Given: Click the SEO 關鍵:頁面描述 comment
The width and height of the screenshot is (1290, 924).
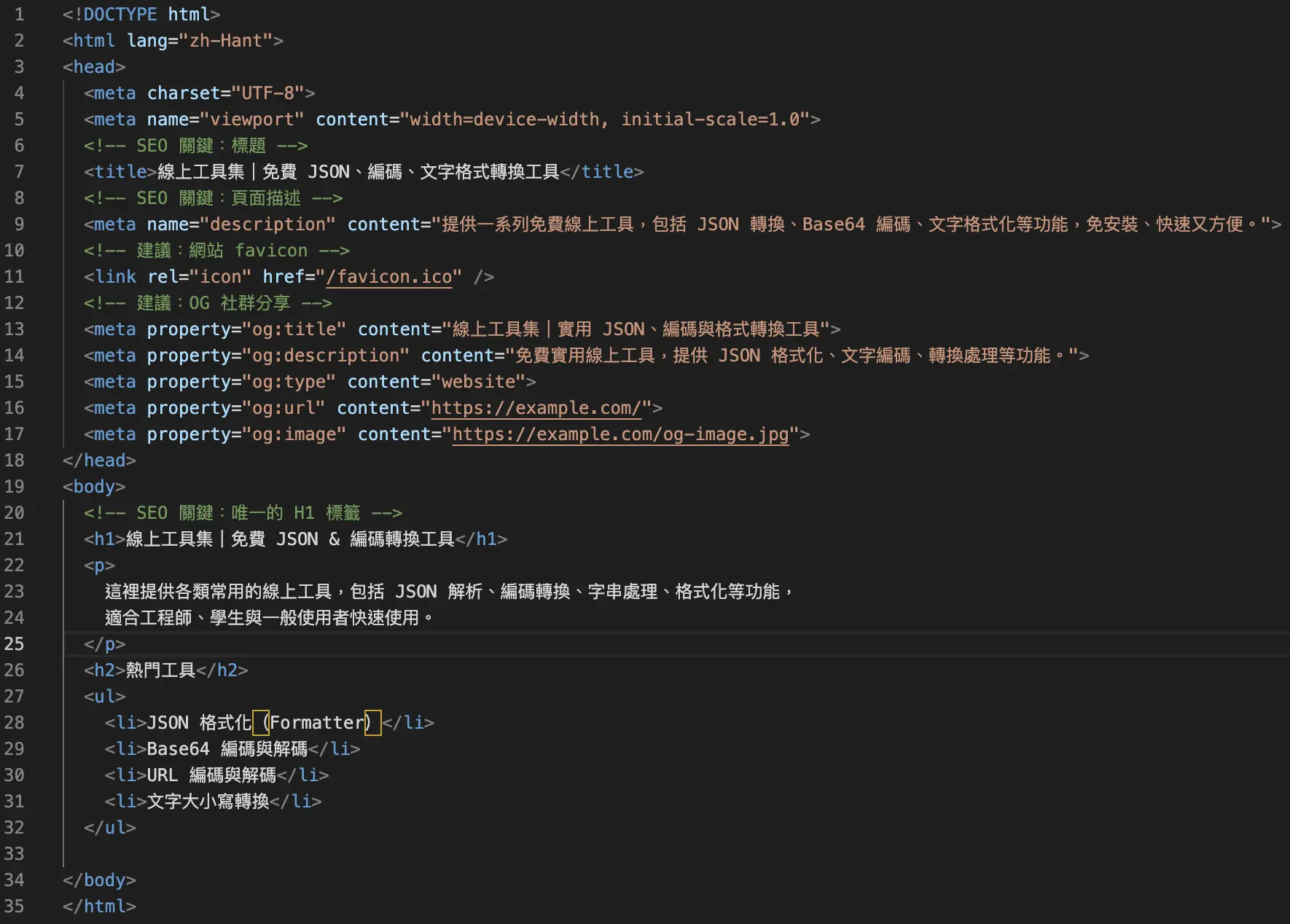Looking at the screenshot, I should point(213,198).
